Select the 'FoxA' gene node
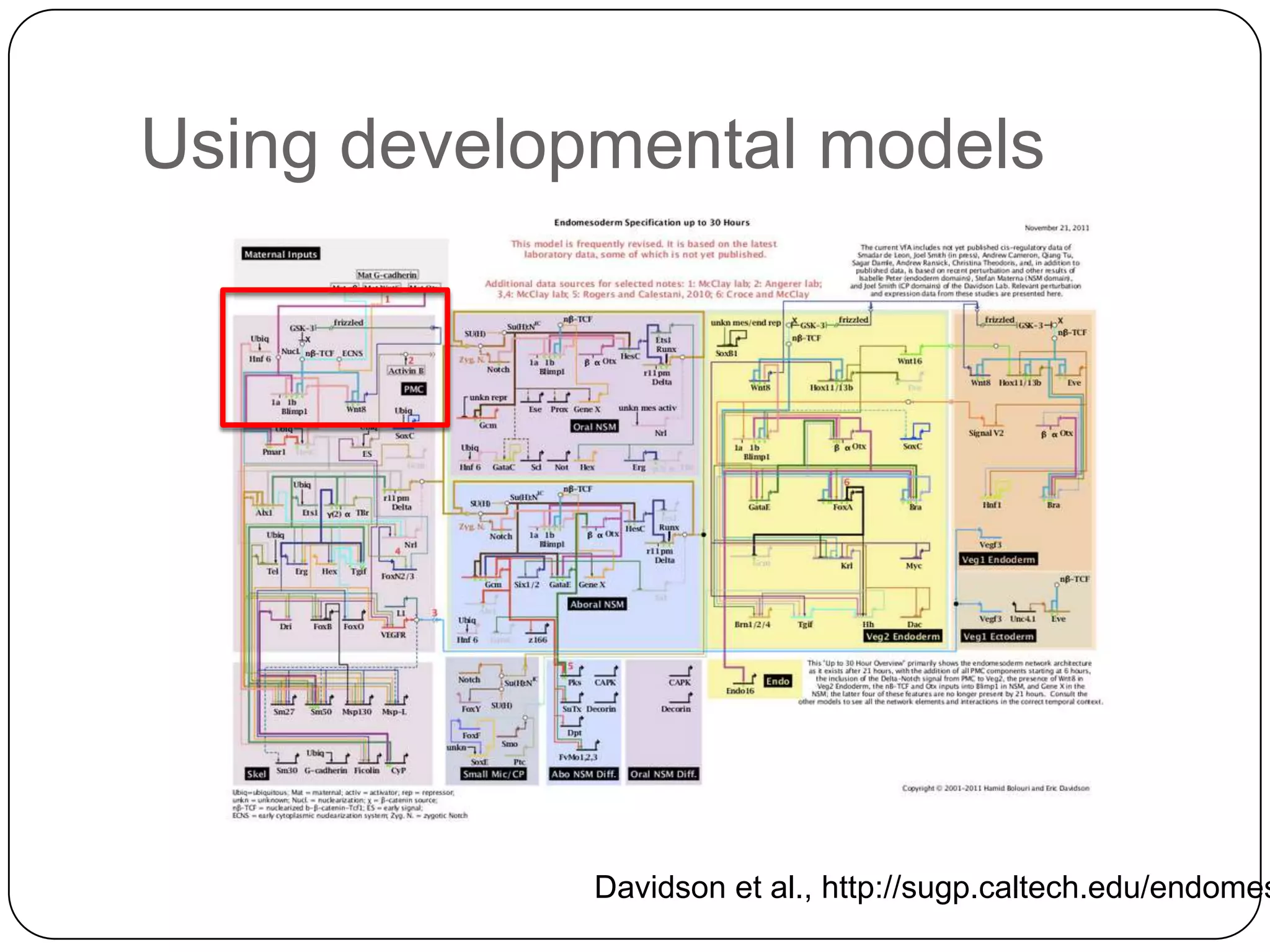Image resolution: width=1270 pixels, height=952 pixels. click(842, 508)
